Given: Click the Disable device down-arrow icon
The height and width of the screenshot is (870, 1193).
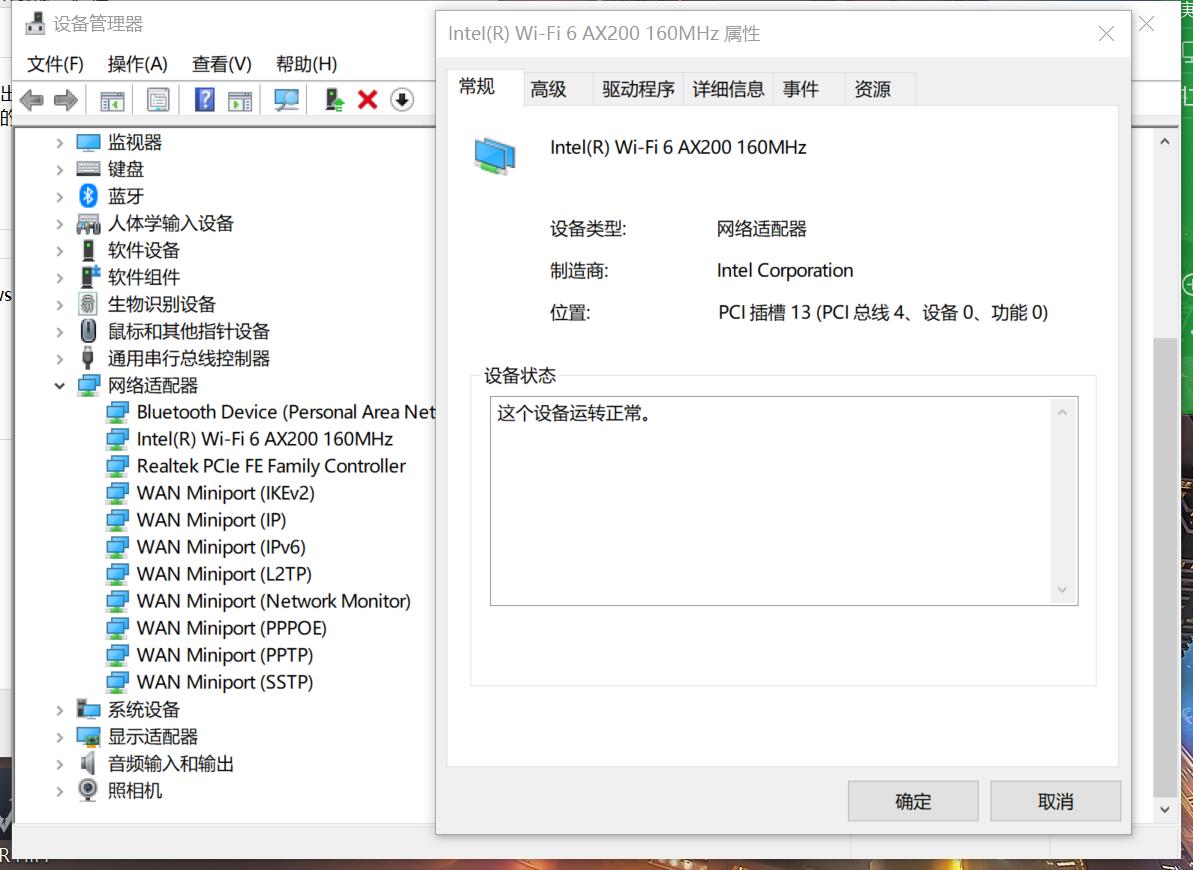Looking at the screenshot, I should pos(401,99).
